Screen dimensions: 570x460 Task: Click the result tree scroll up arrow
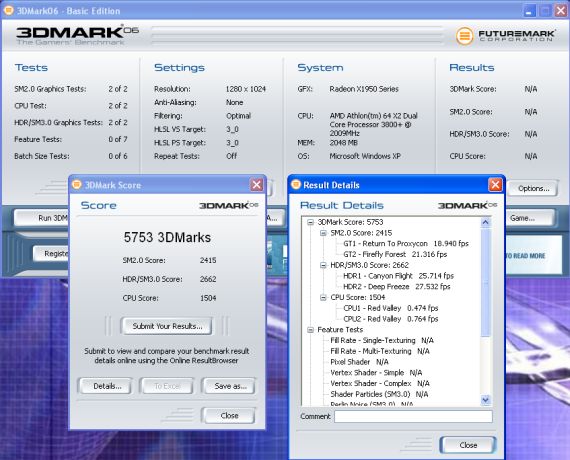[486, 222]
